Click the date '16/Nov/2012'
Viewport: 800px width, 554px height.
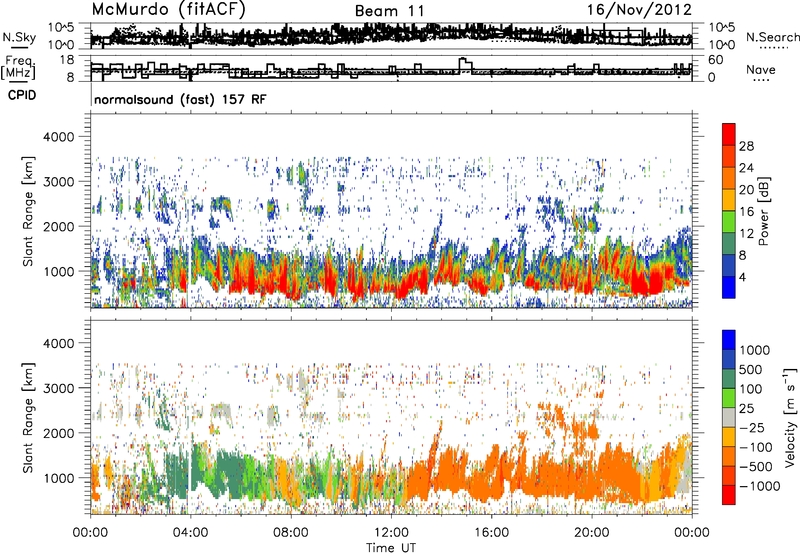639,10
